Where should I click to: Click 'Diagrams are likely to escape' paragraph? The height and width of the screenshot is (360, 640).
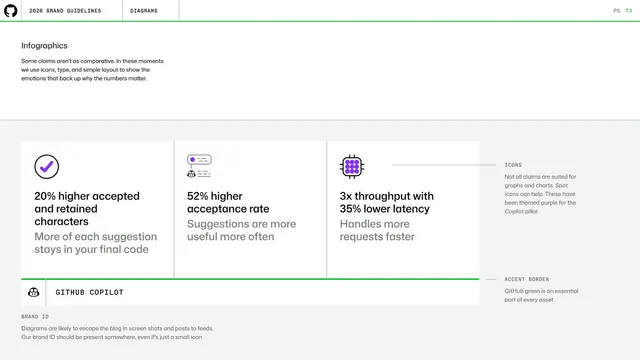[x=117, y=333]
